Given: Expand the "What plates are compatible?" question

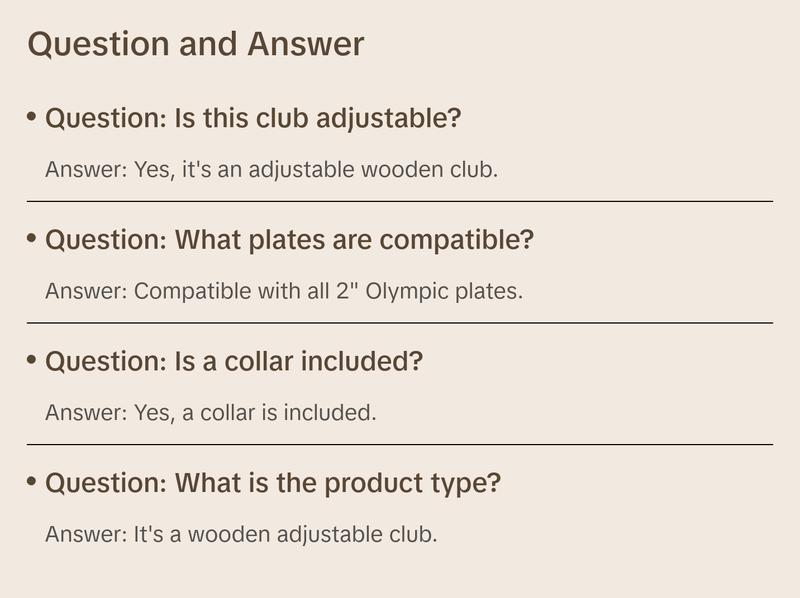Looking at the screenshot, I should [x=290, y=240].
